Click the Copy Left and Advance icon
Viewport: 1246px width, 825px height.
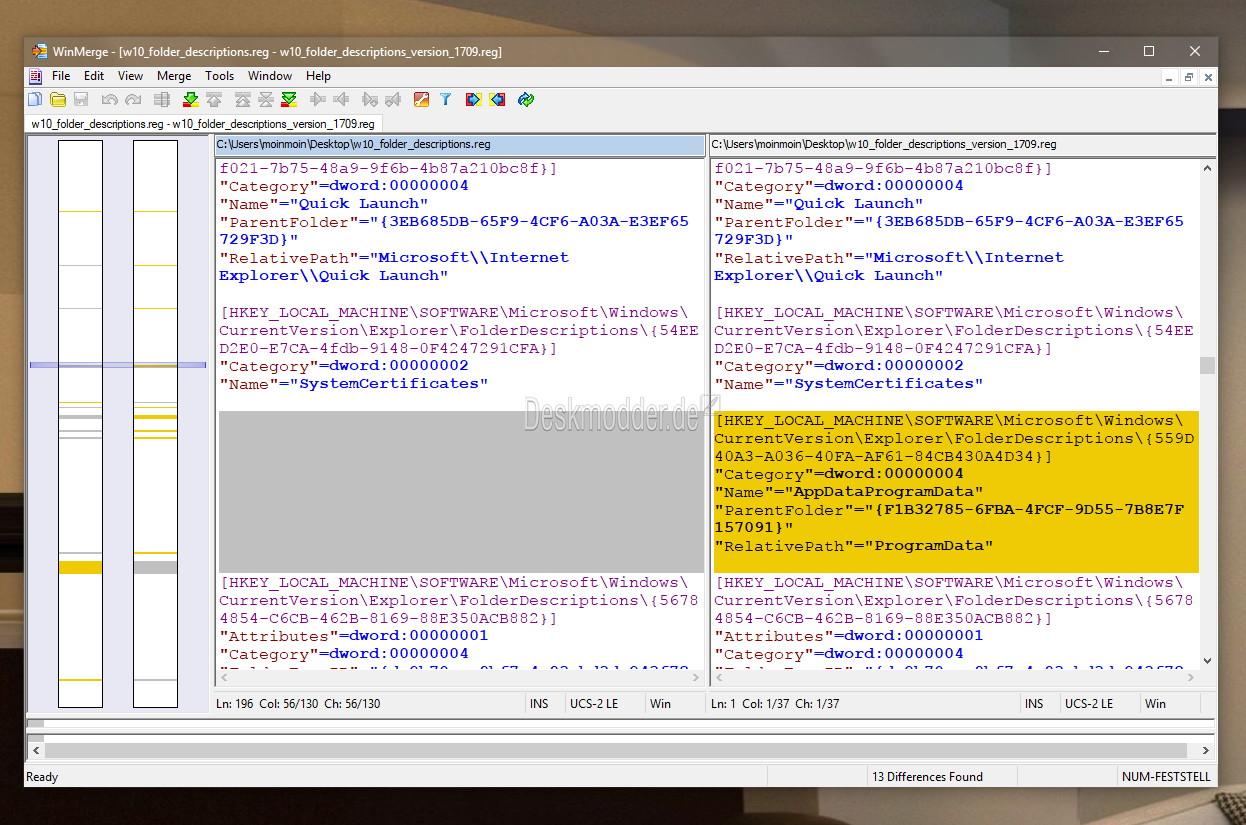click(x=393, y=99)
